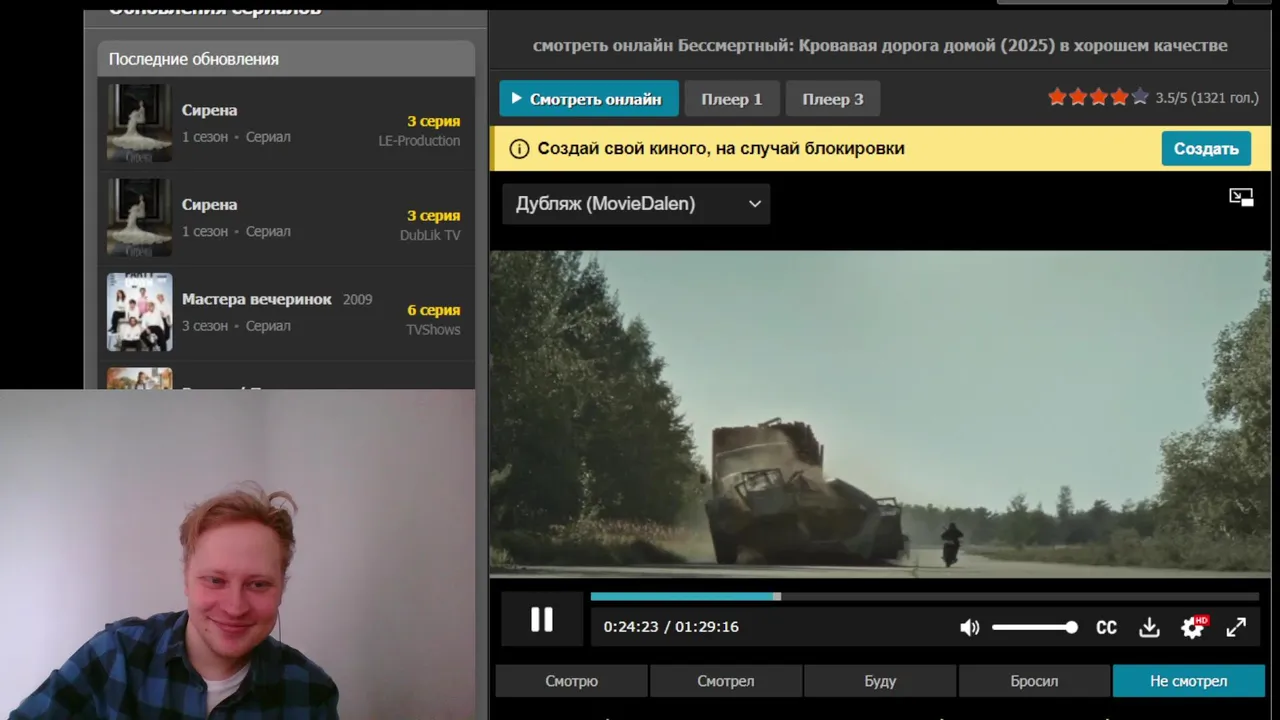Open player HD settings gear

(1193, 628)
